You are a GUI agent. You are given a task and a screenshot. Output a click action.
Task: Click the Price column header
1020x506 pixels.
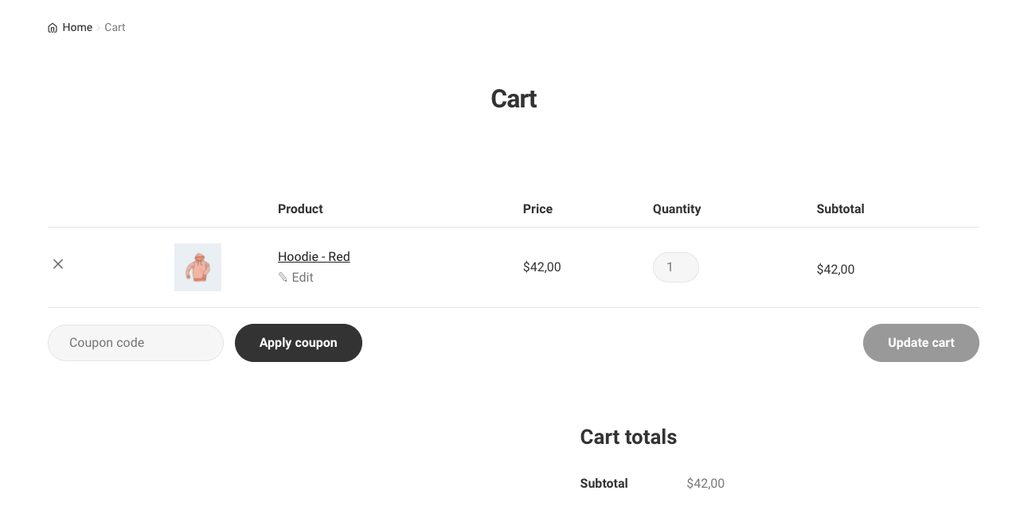(537, 209)
